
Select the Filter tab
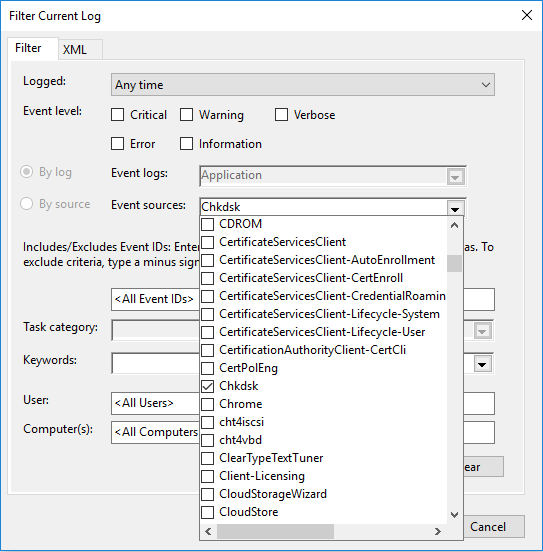click(x=28, y=48)
